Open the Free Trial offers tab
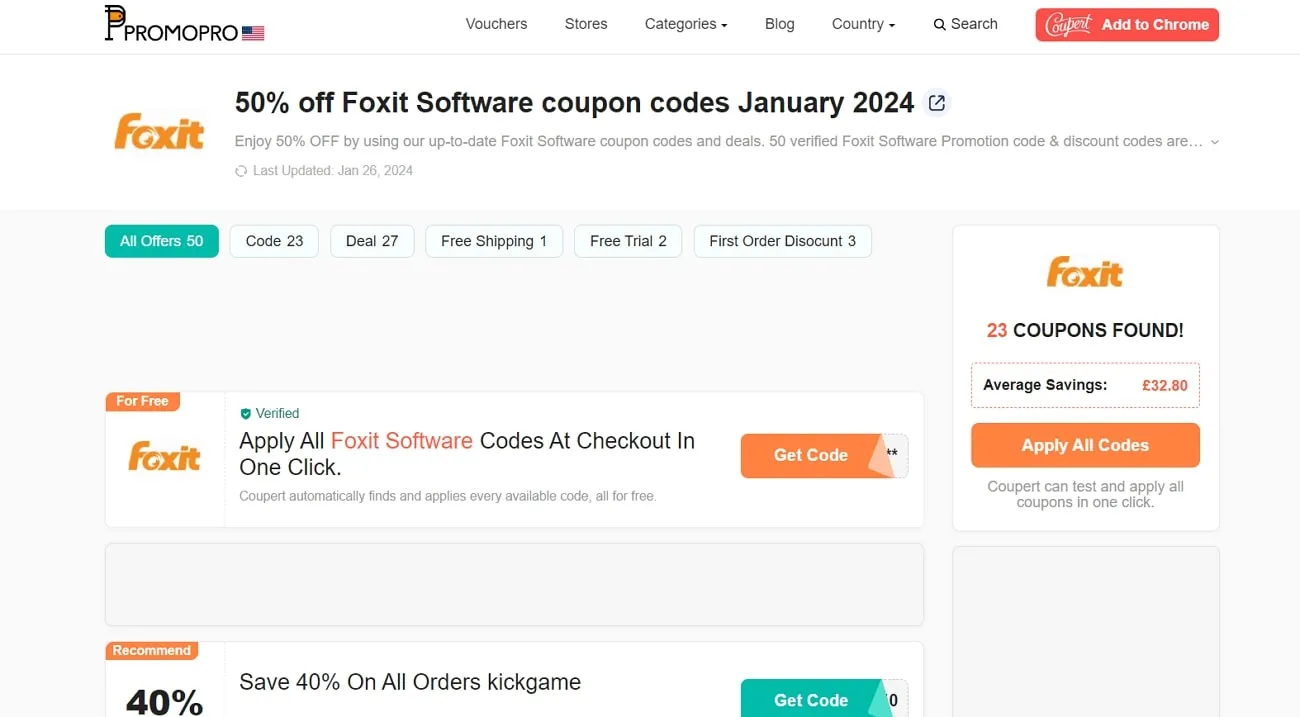 point(627,241)
